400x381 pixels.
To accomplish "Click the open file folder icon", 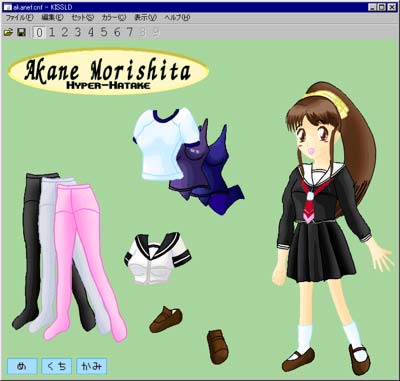I will (8, 32).
